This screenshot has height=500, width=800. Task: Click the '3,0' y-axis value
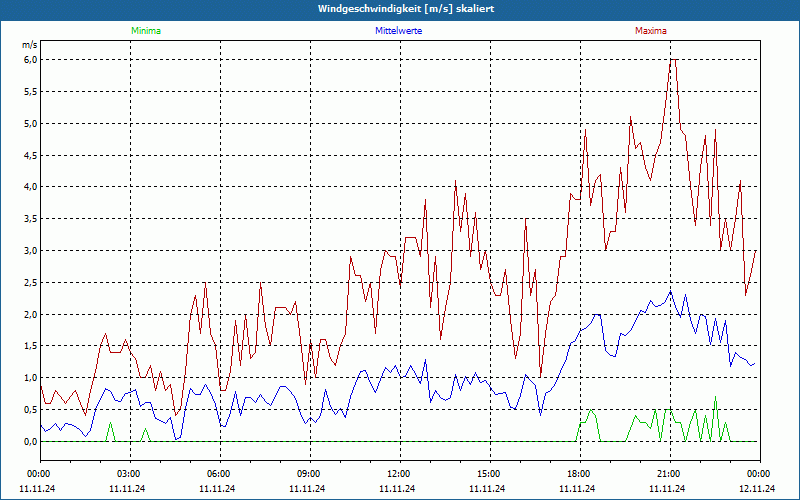coord(31,251)
